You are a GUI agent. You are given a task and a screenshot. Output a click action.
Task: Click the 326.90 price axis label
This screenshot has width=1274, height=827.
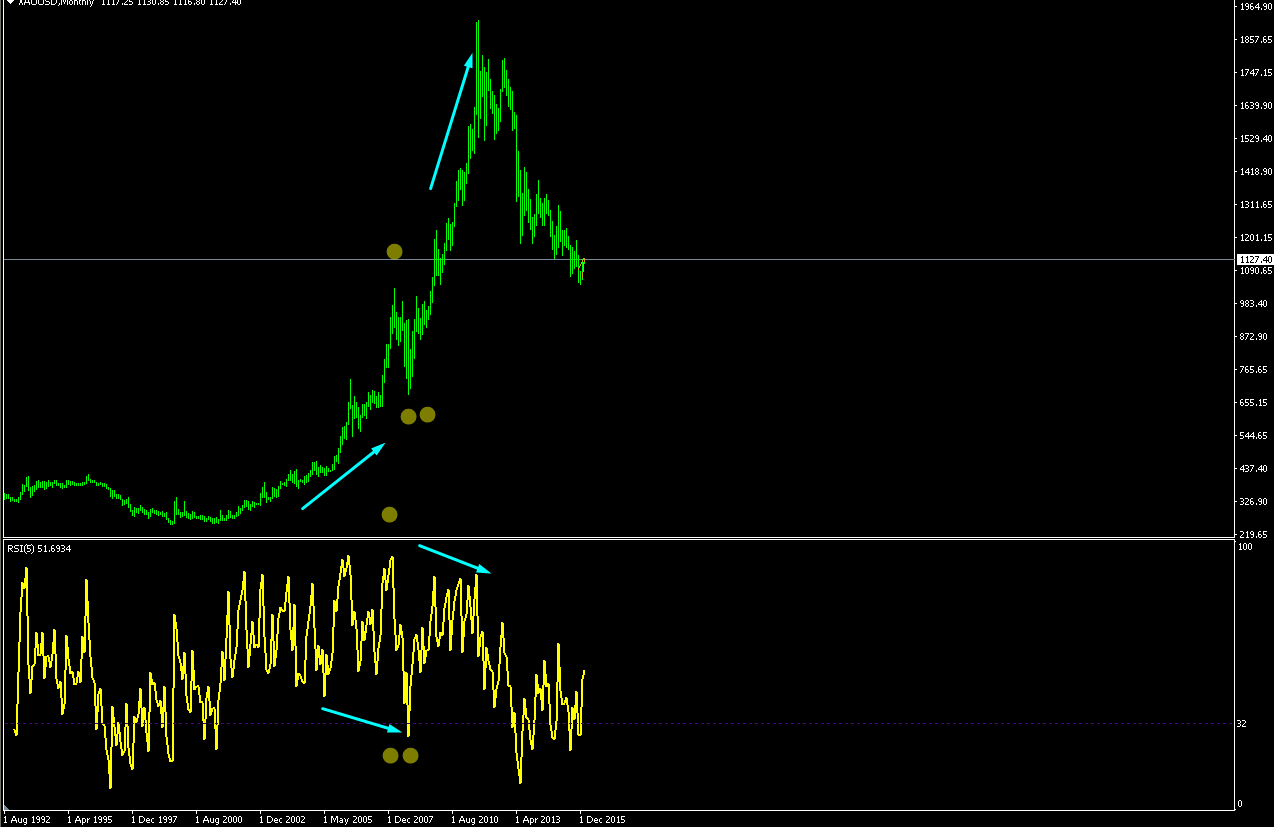(x=1256, y=502)
